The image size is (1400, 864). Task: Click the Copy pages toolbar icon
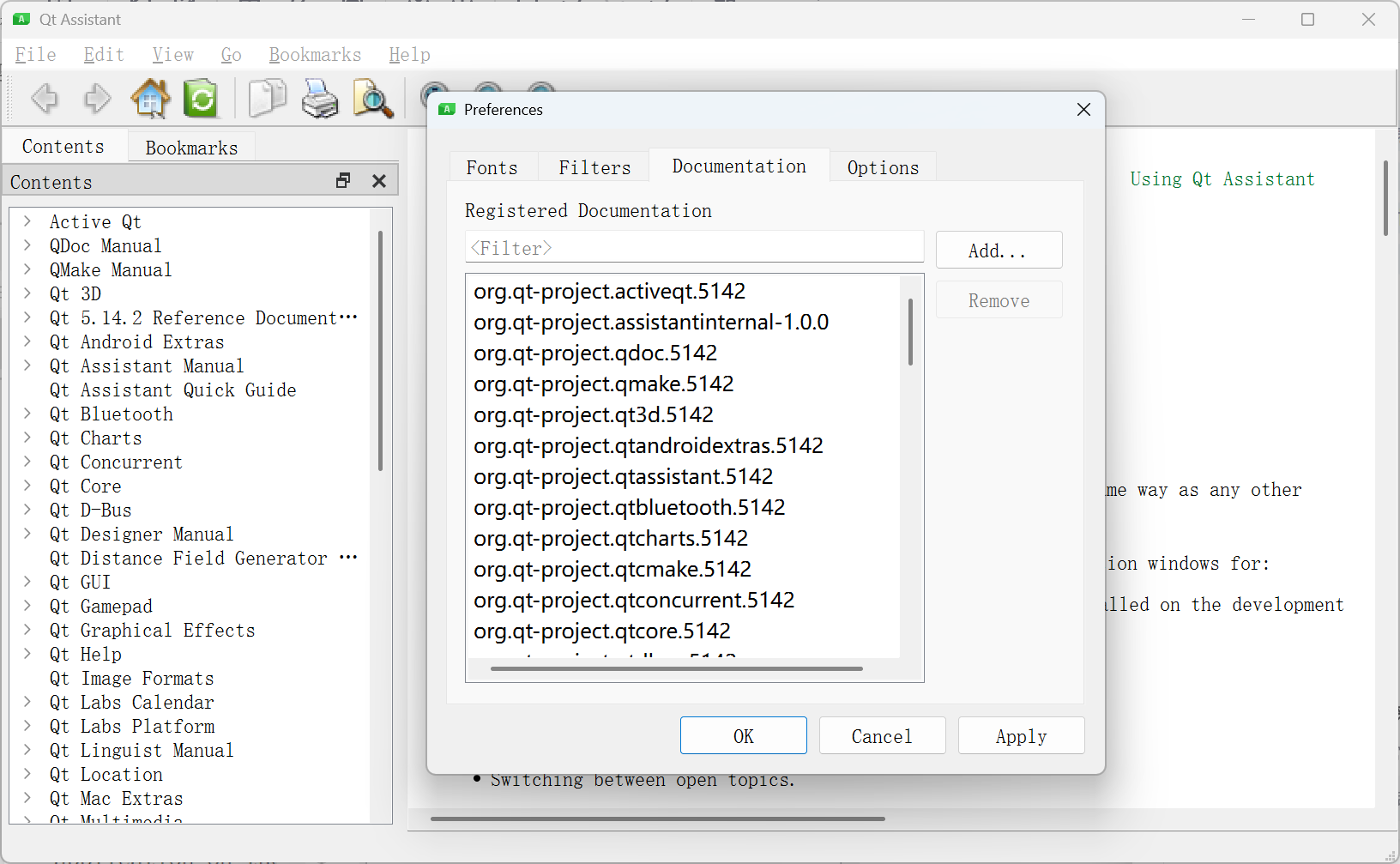click(x=268, y=99)
